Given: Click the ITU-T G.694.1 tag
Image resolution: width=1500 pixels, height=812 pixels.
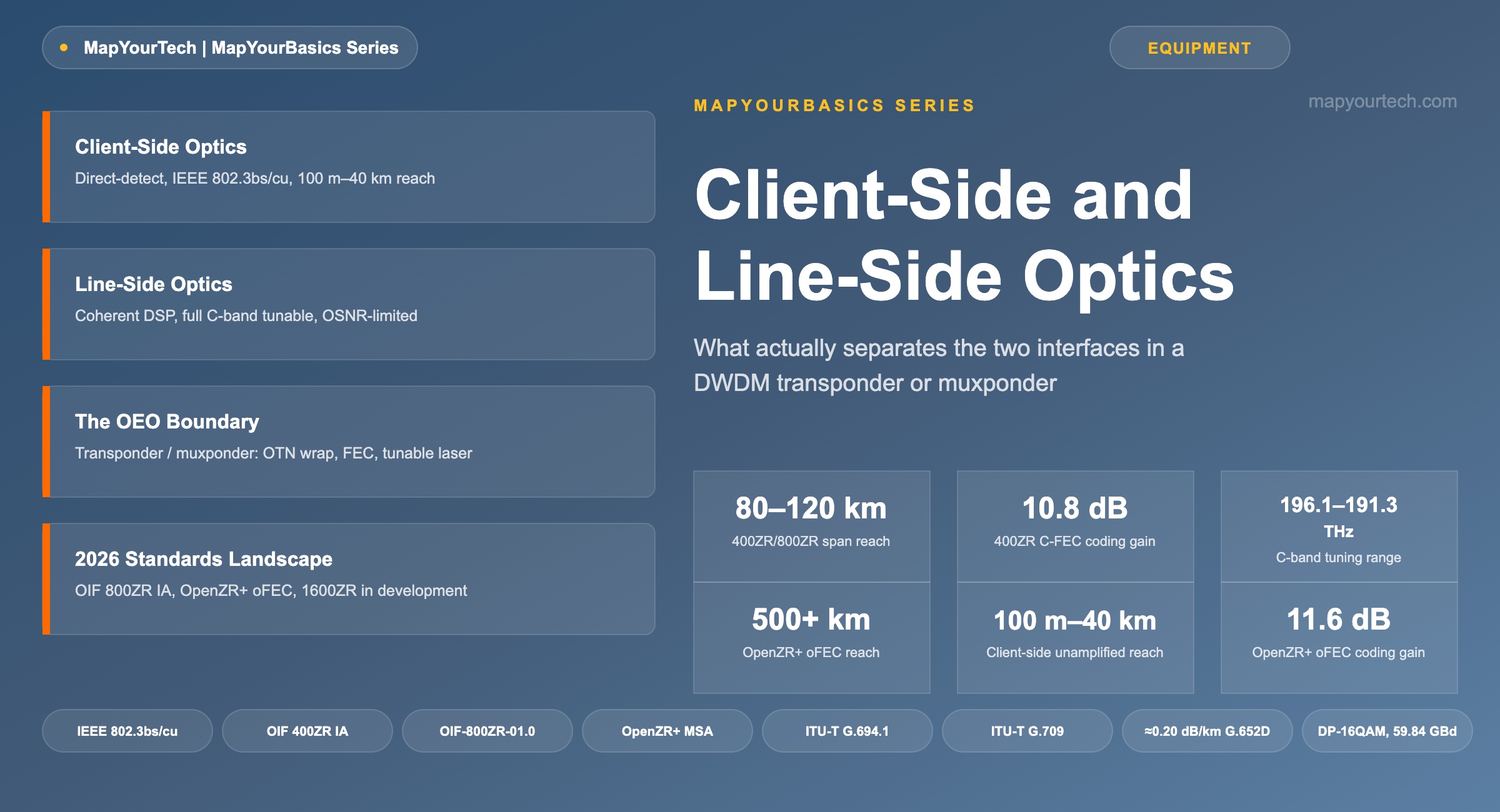Looking at the screenshot, I should coord(847,731).
